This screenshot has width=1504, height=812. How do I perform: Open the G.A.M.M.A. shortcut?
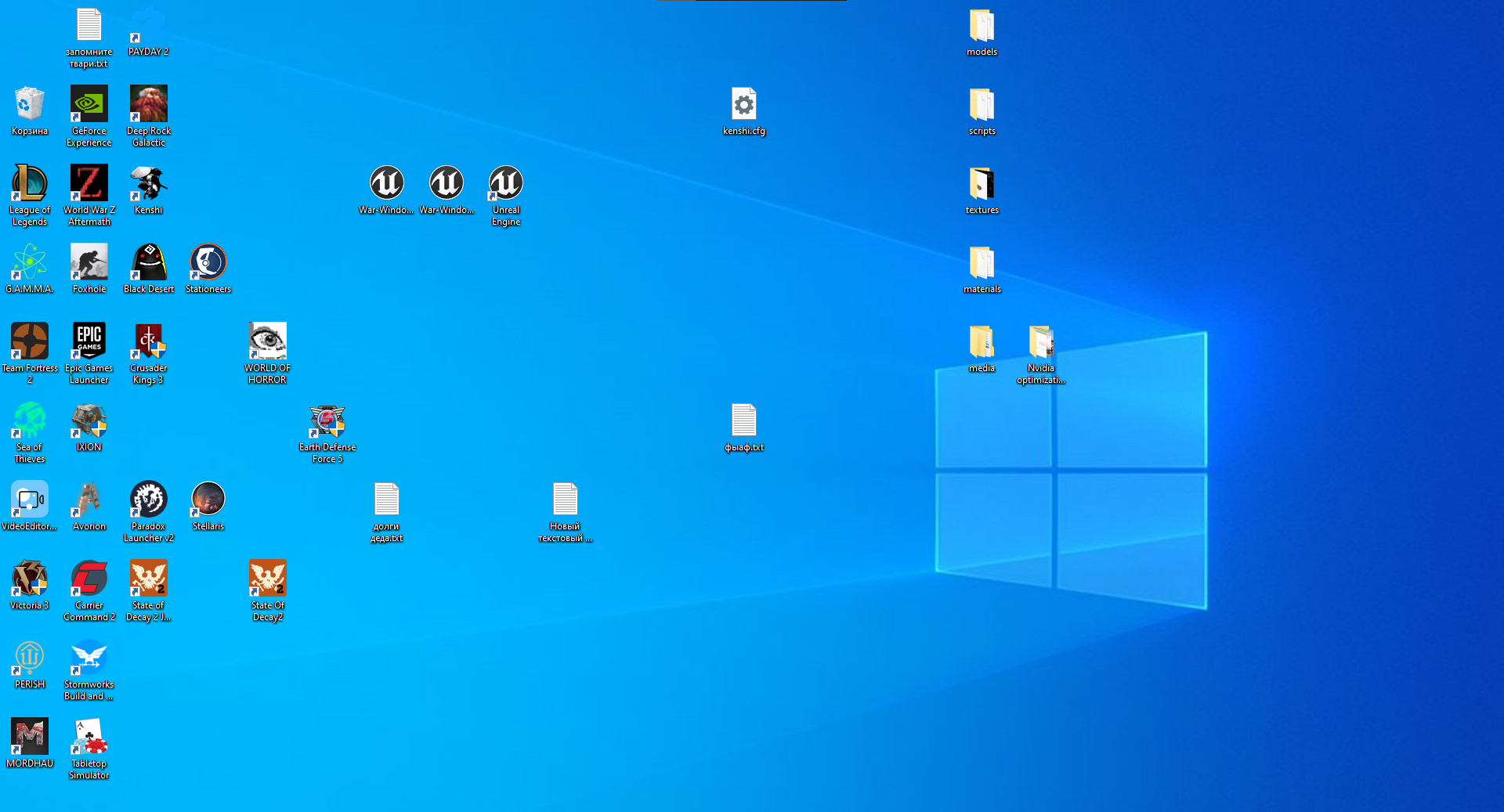[x=30, y=269]
